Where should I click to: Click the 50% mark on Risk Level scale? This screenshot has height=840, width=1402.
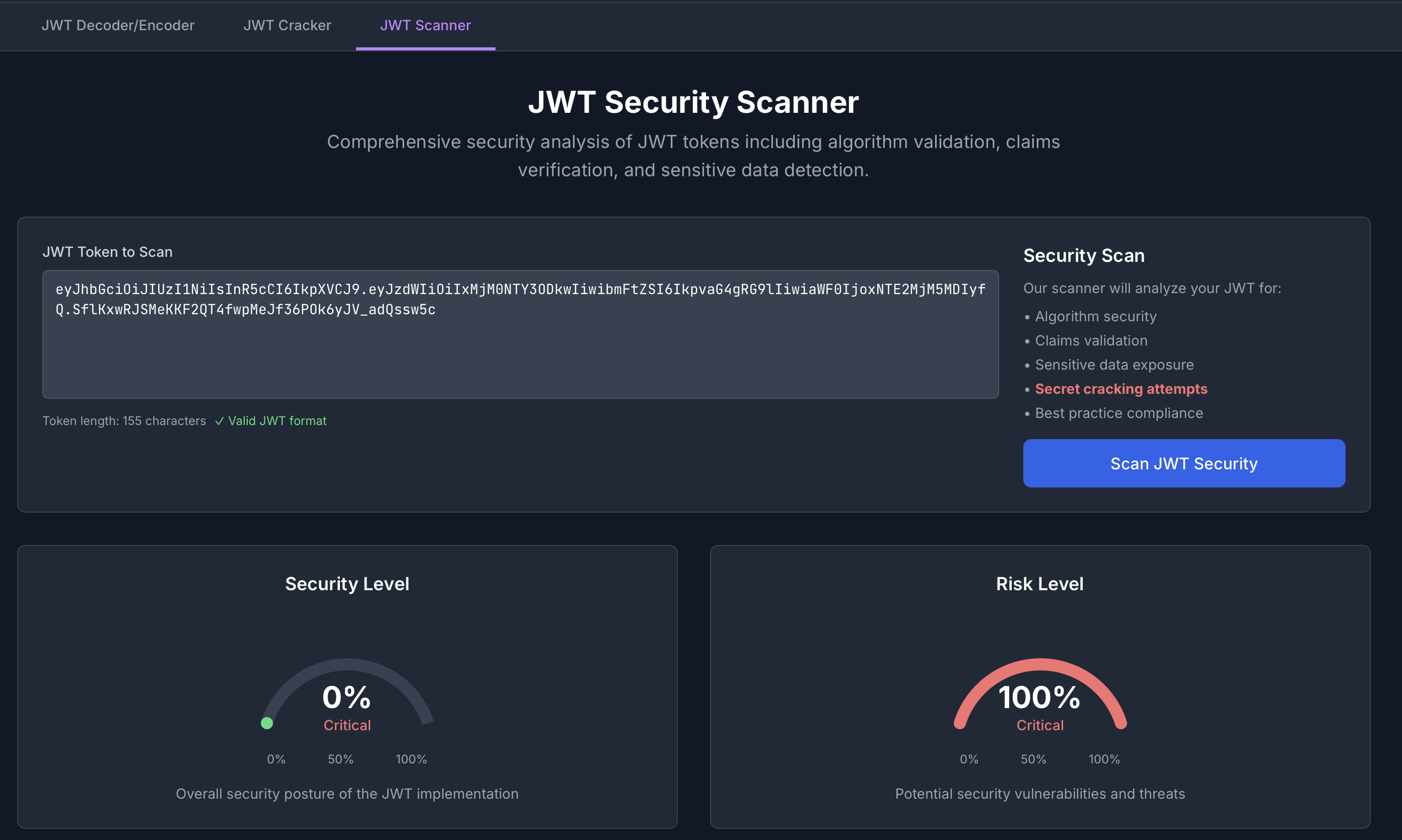pos(1033,759)
